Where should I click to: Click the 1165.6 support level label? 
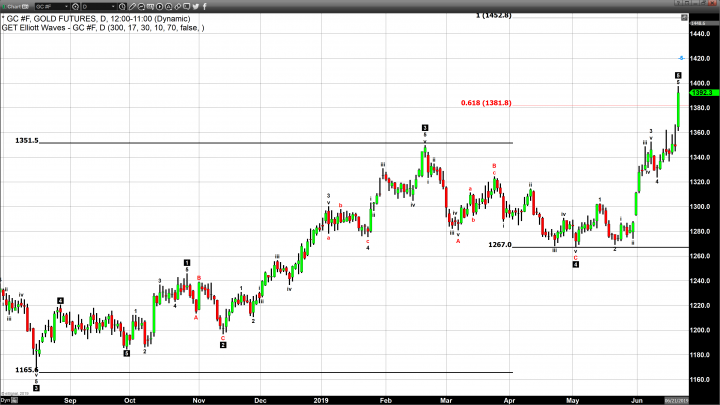(27, 370)
